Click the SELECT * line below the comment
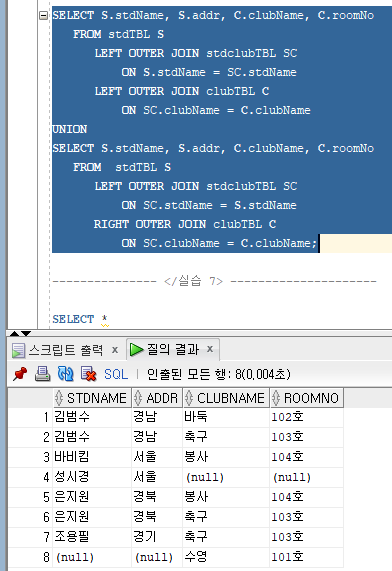 (80, 319)
